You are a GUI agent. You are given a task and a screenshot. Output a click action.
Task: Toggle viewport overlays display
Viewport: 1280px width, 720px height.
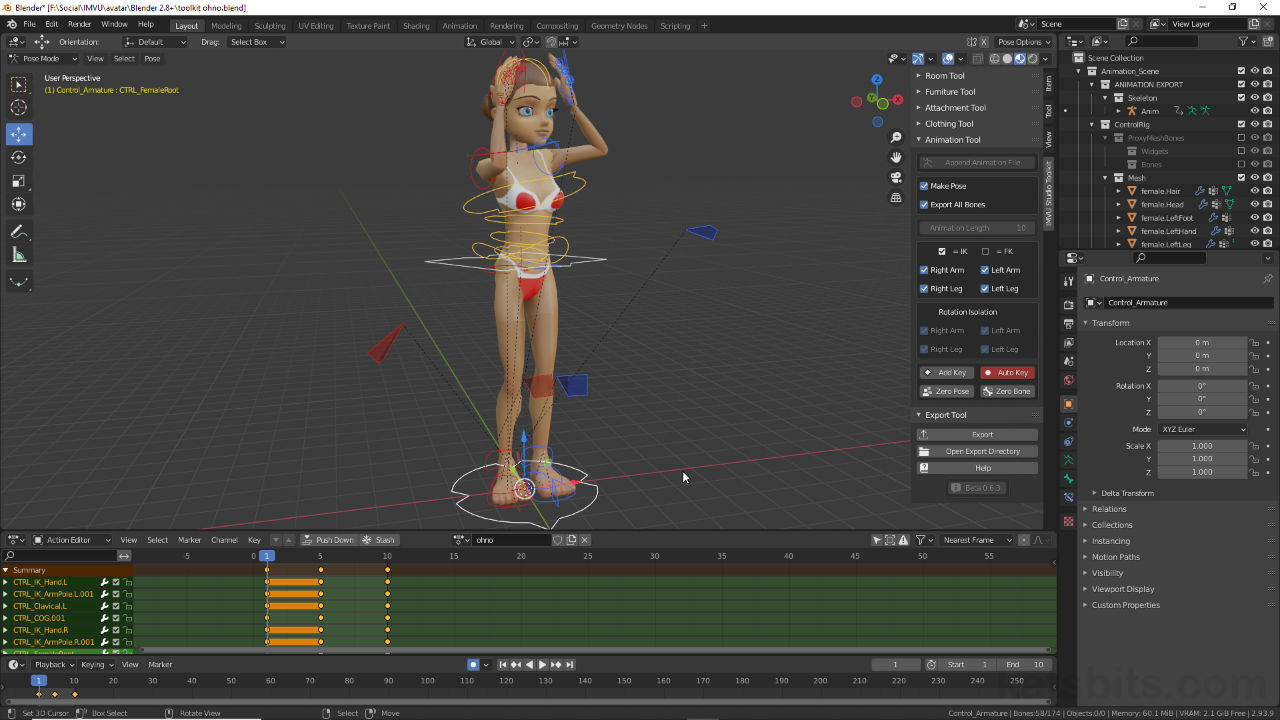948,58
